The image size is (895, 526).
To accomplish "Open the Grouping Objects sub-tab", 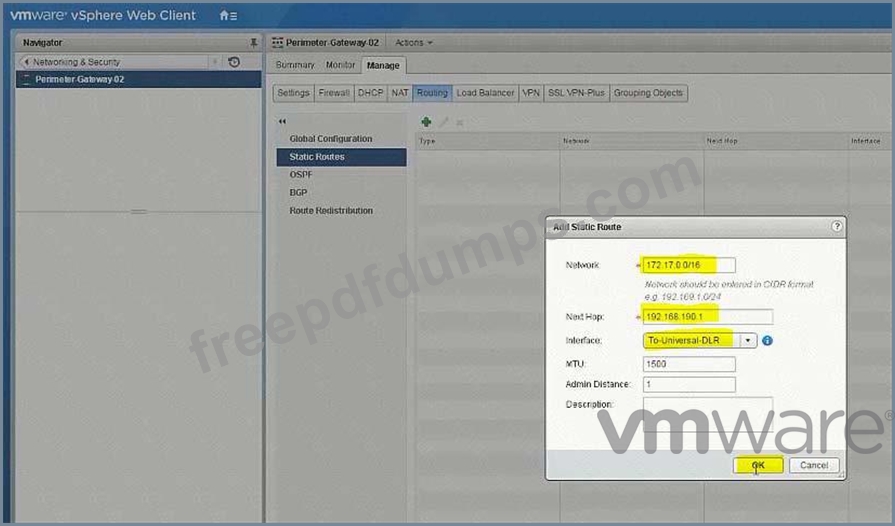I will click(648, 93).
